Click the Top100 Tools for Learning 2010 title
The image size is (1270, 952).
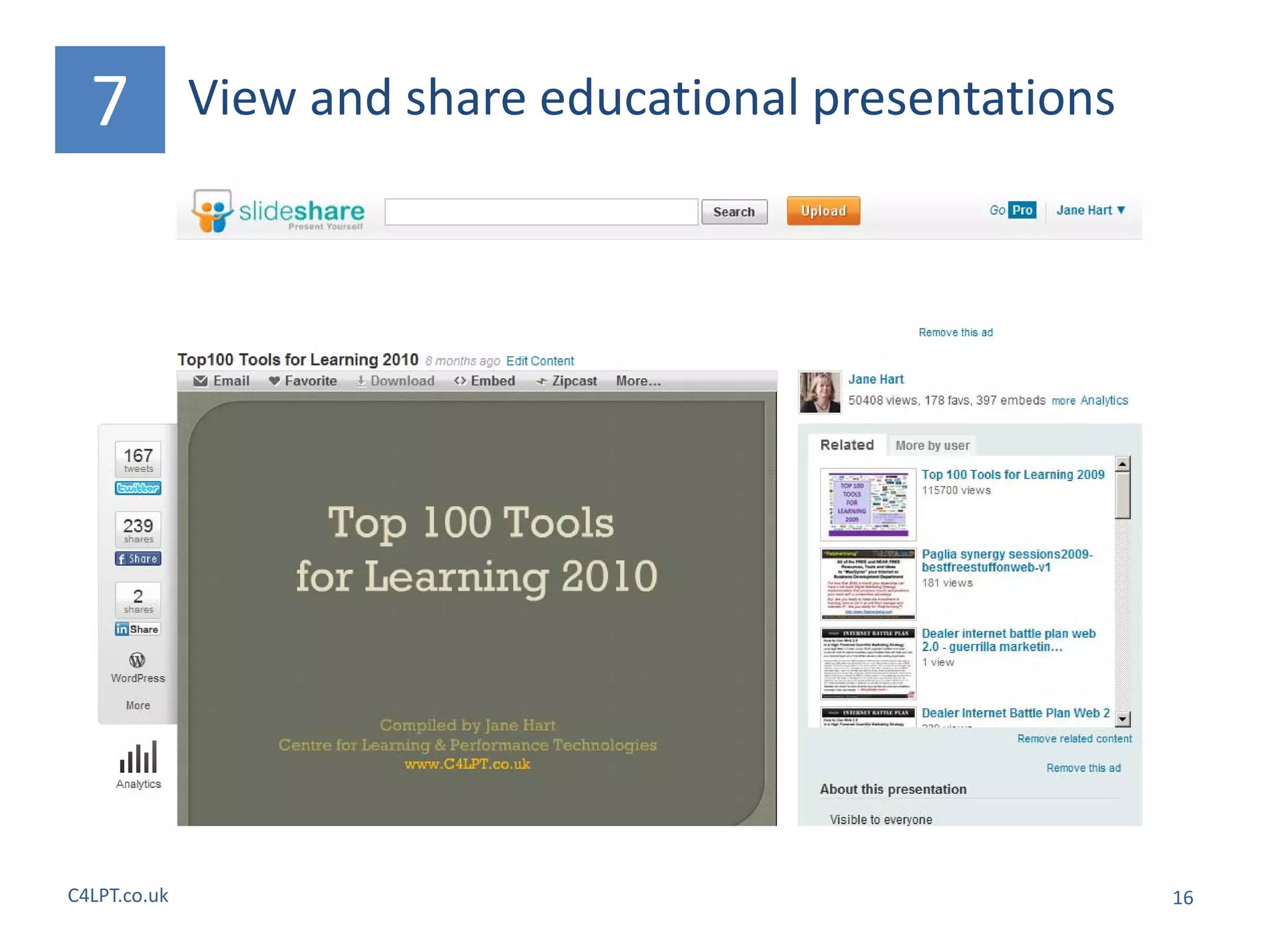tap(298, 359)
